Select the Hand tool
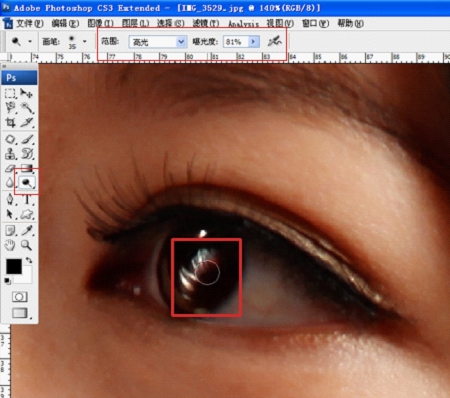The height and width of the screenshot is (398, 450). pos(10,245)
